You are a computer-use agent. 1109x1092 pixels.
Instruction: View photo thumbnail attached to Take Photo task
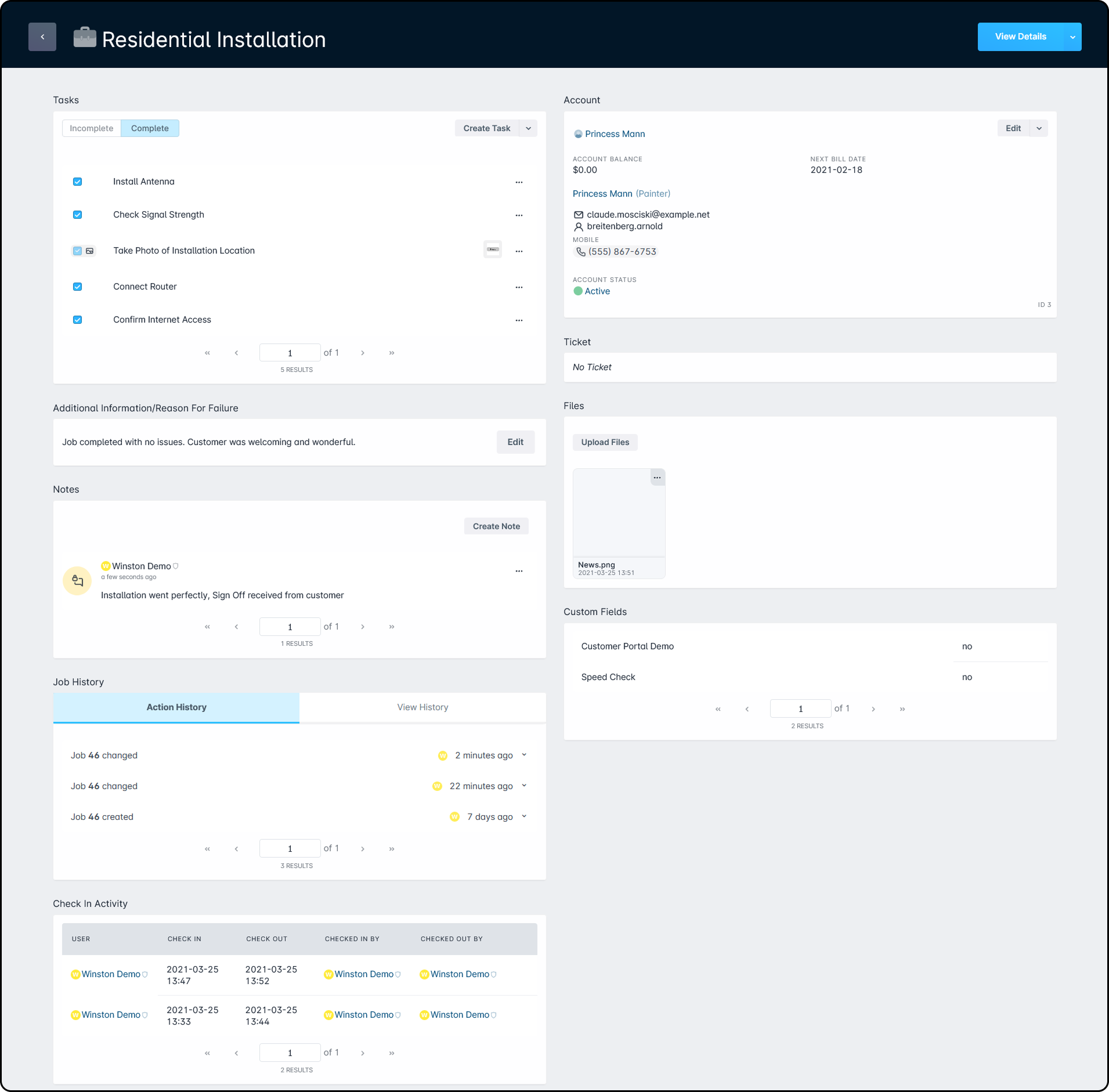493,250
